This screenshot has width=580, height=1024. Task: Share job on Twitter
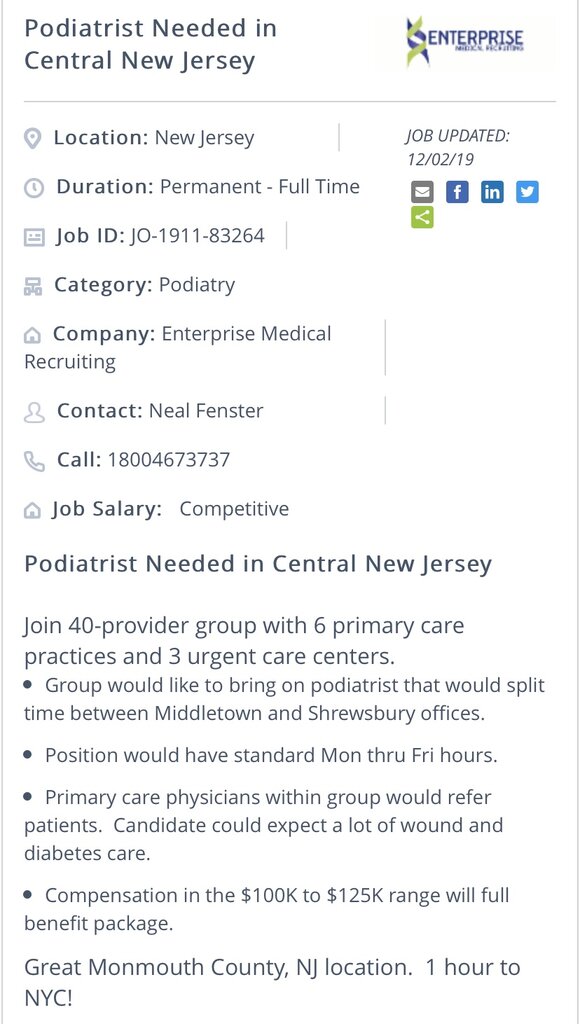point(528,192)
